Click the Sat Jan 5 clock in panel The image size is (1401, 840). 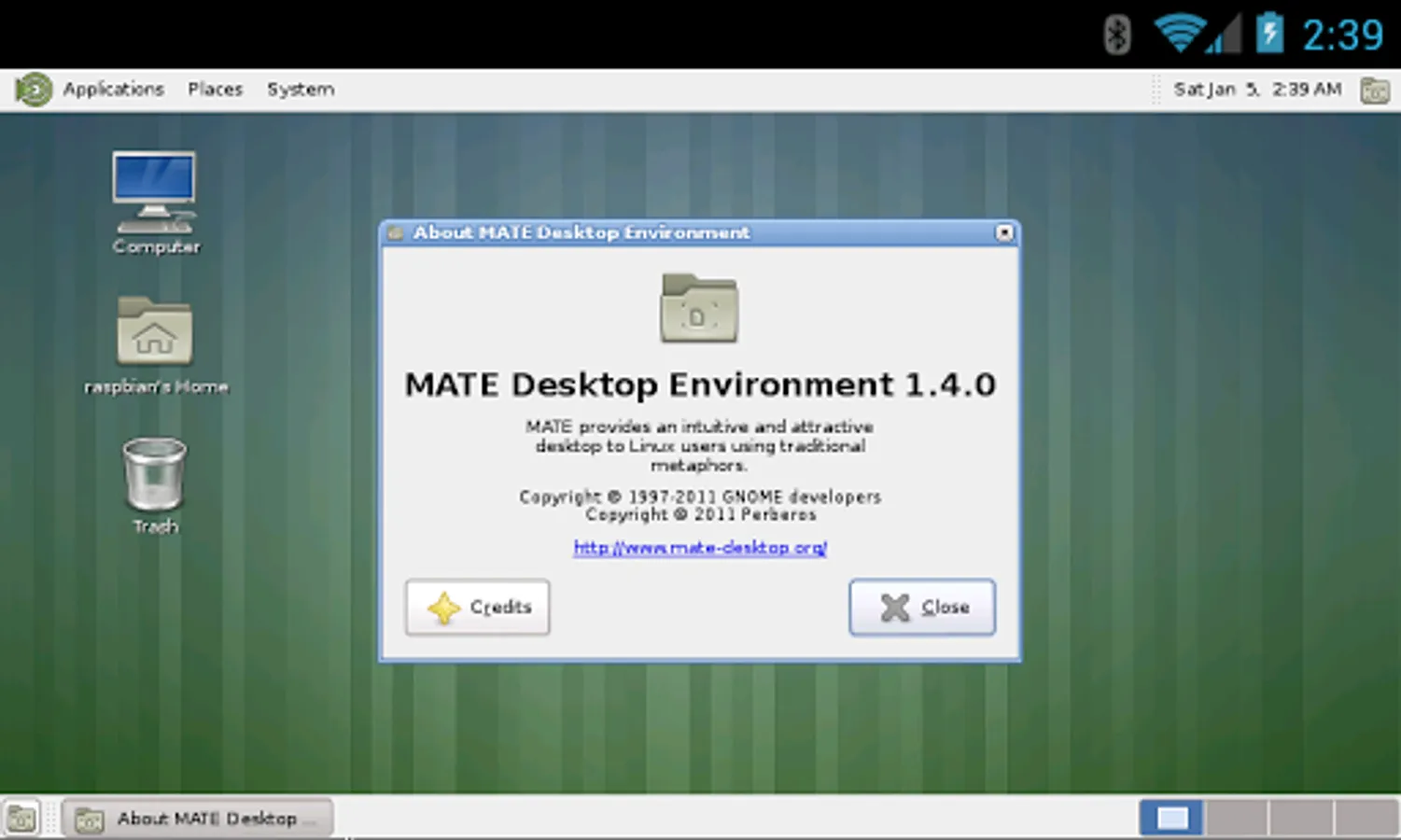[x=1257, y=90]
